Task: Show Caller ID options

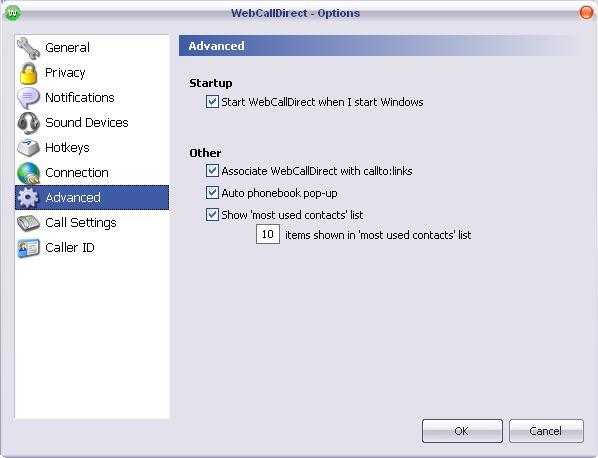Action: pyautogui.click(x=92, y=247)
